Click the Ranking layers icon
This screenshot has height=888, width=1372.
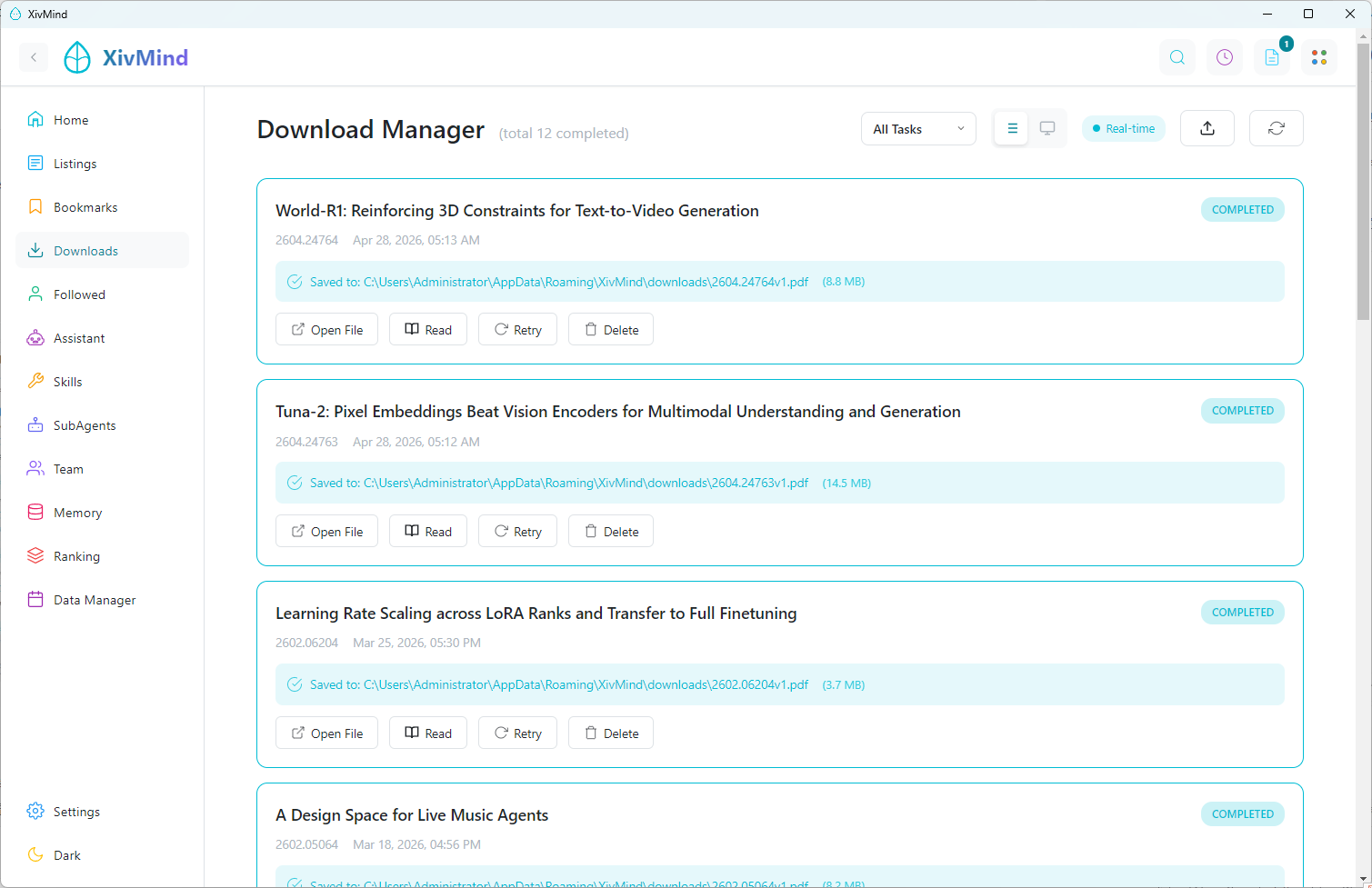click(x=35, y=556)
